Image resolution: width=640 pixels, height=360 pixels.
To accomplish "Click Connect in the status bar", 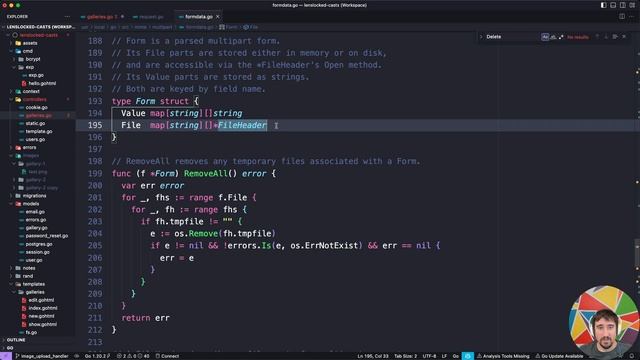I will 167,356.
